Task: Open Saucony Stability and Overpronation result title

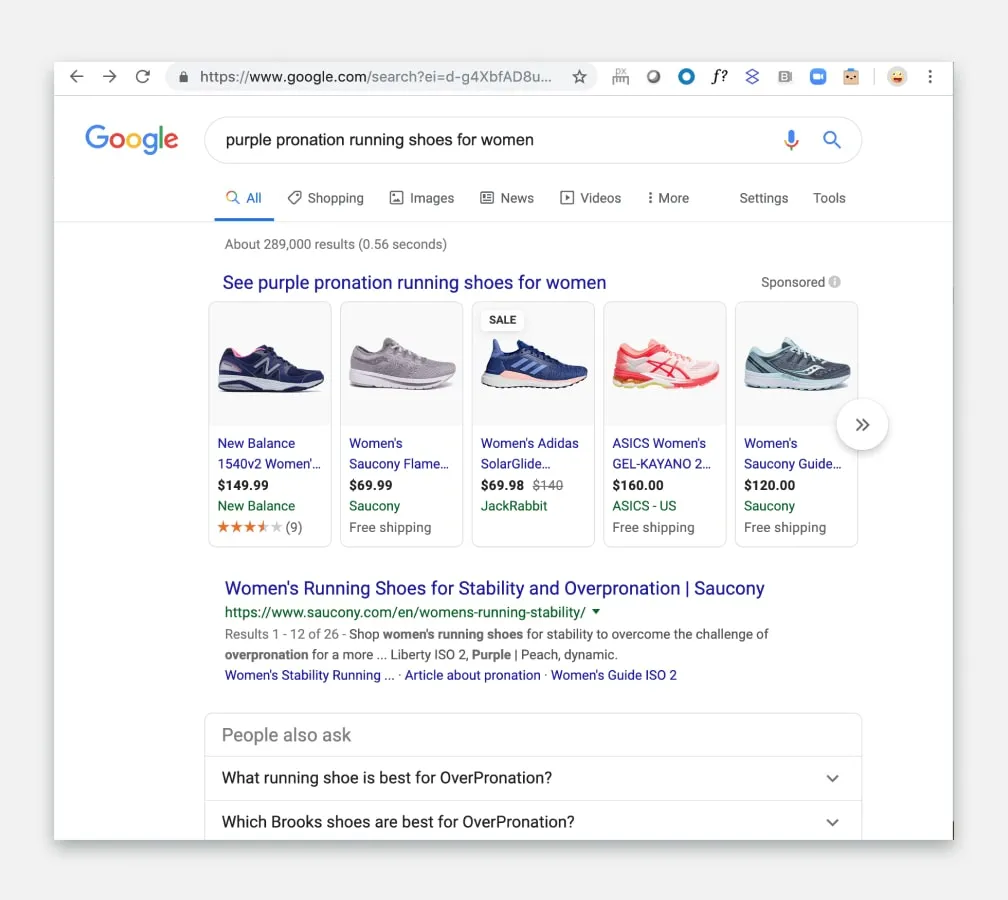Action: click(x=494, y=588)
